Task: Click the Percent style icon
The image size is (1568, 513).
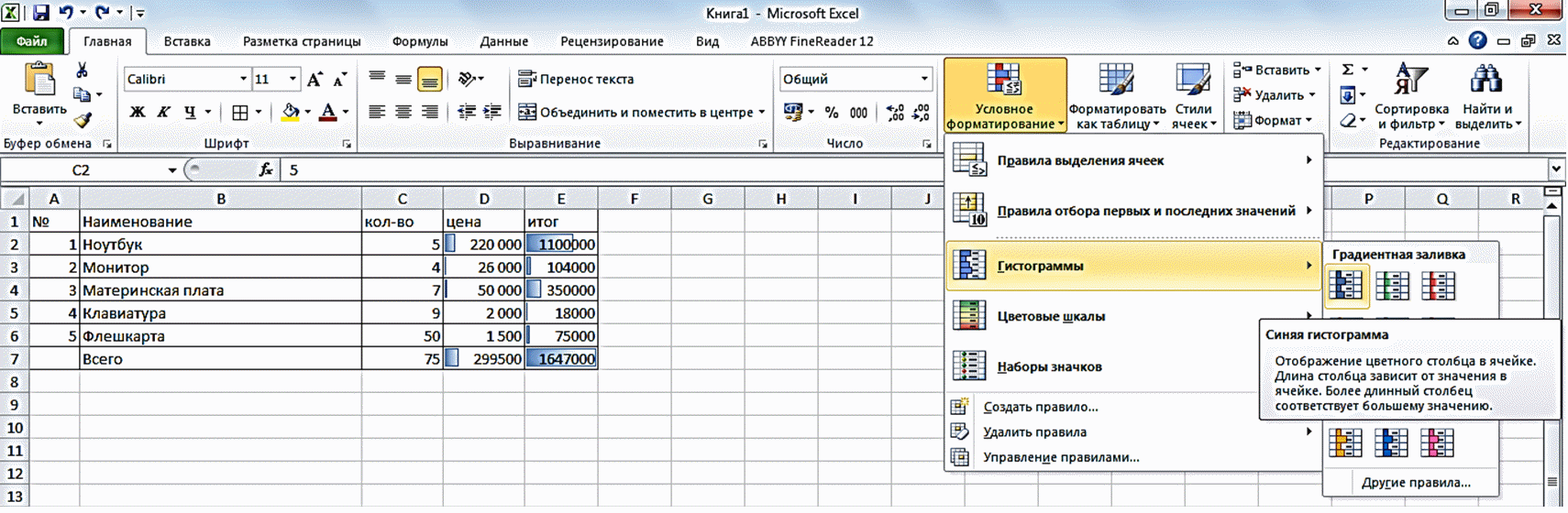Action: (832, 113)
